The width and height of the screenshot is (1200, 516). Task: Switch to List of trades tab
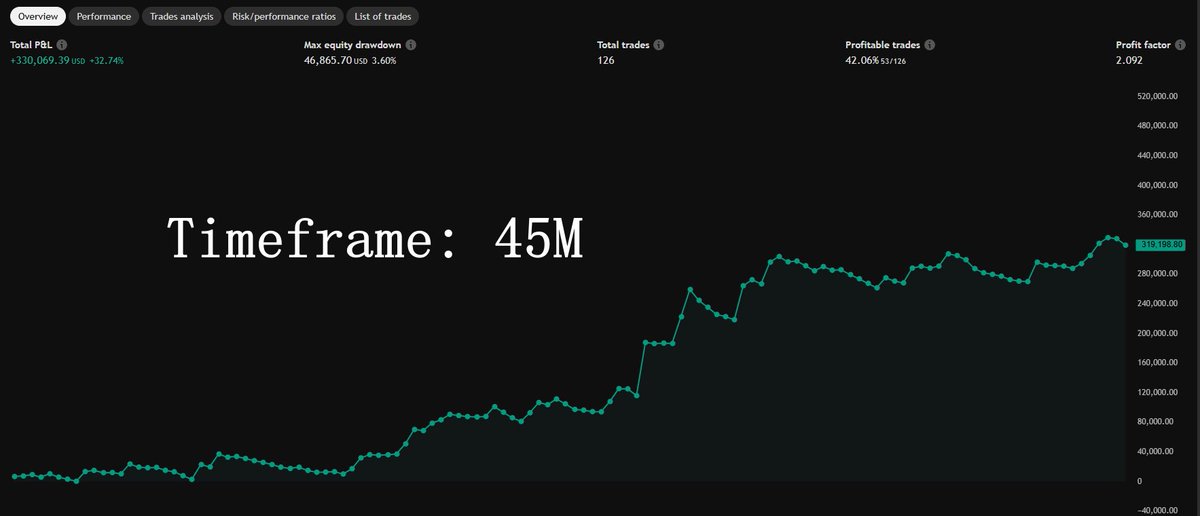point(383,16)
